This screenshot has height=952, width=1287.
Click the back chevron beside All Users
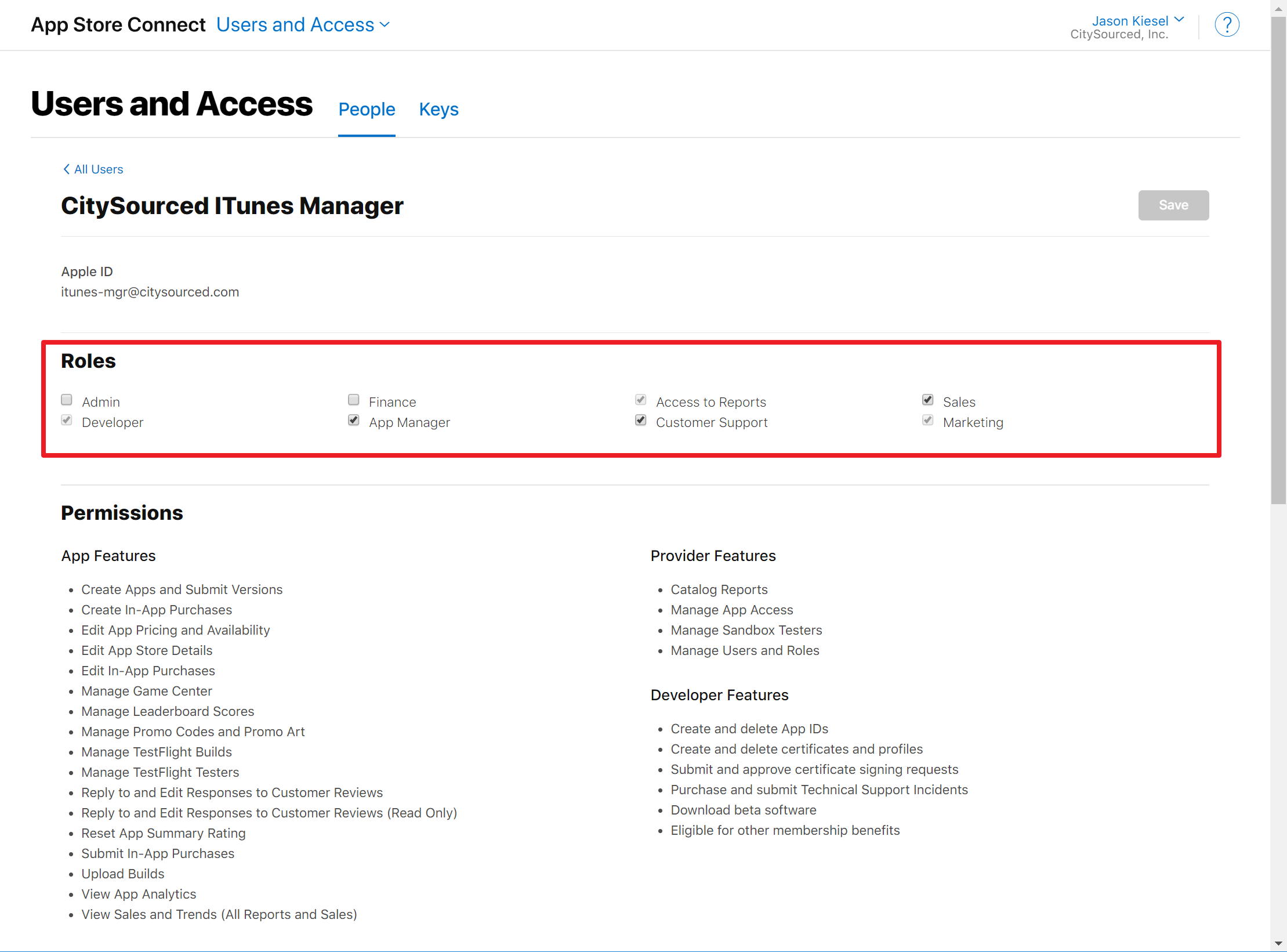click(66, 169)
